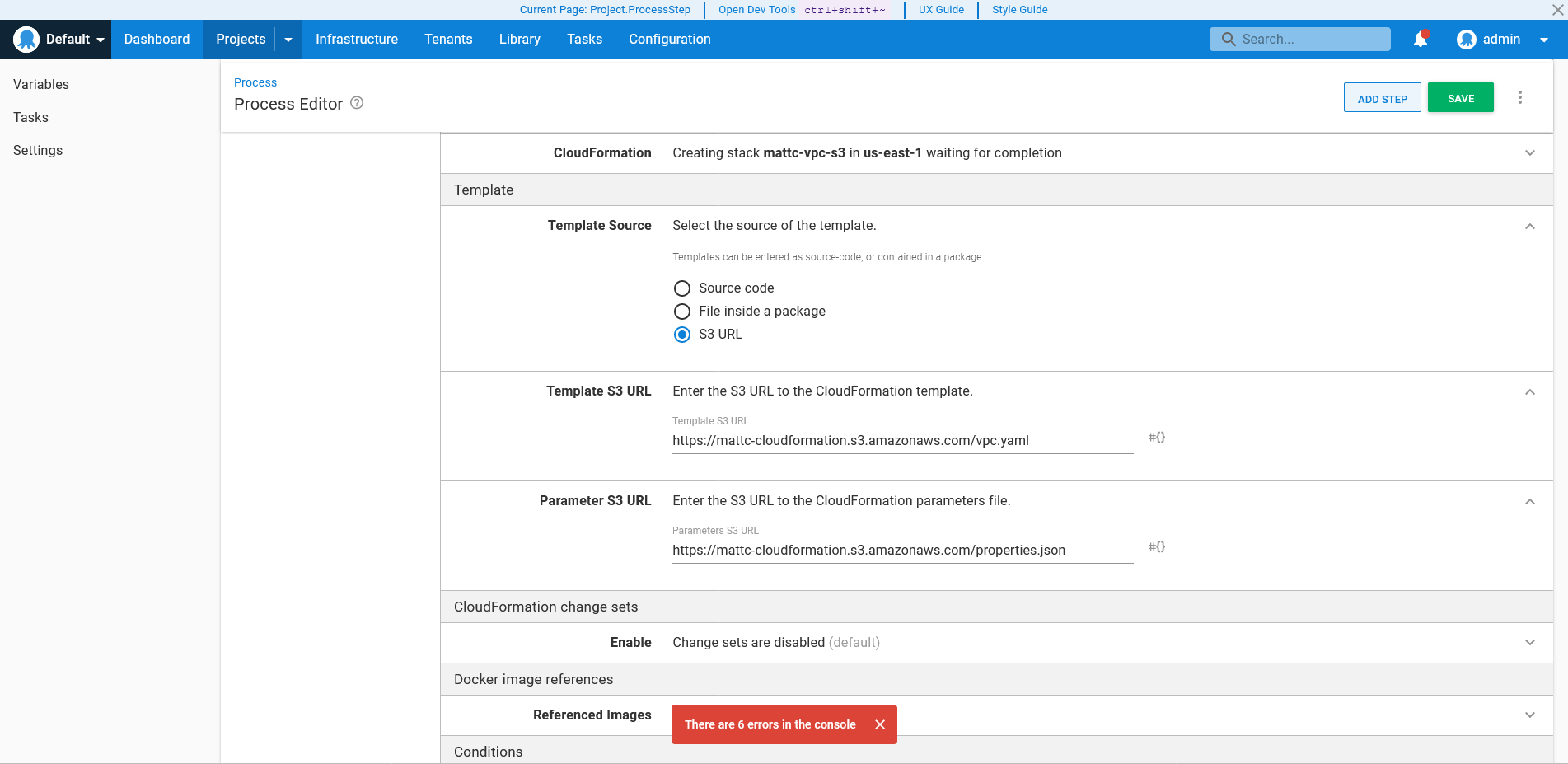Navigate to the Infrastructure section
The image size is (1568, 764).
click(x=357, y=39)
